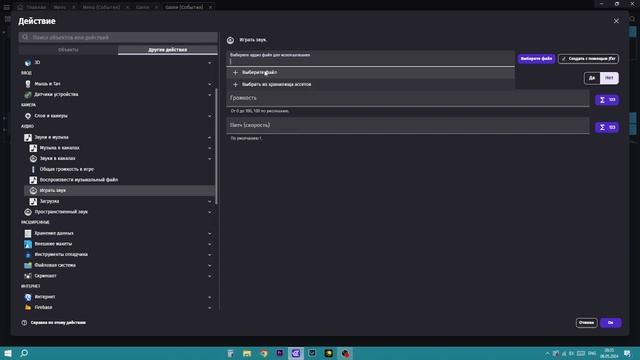This screenshot has height=360, width=640.
Task: Open Справка по этому действию link
Action: (x=58, y=322)
